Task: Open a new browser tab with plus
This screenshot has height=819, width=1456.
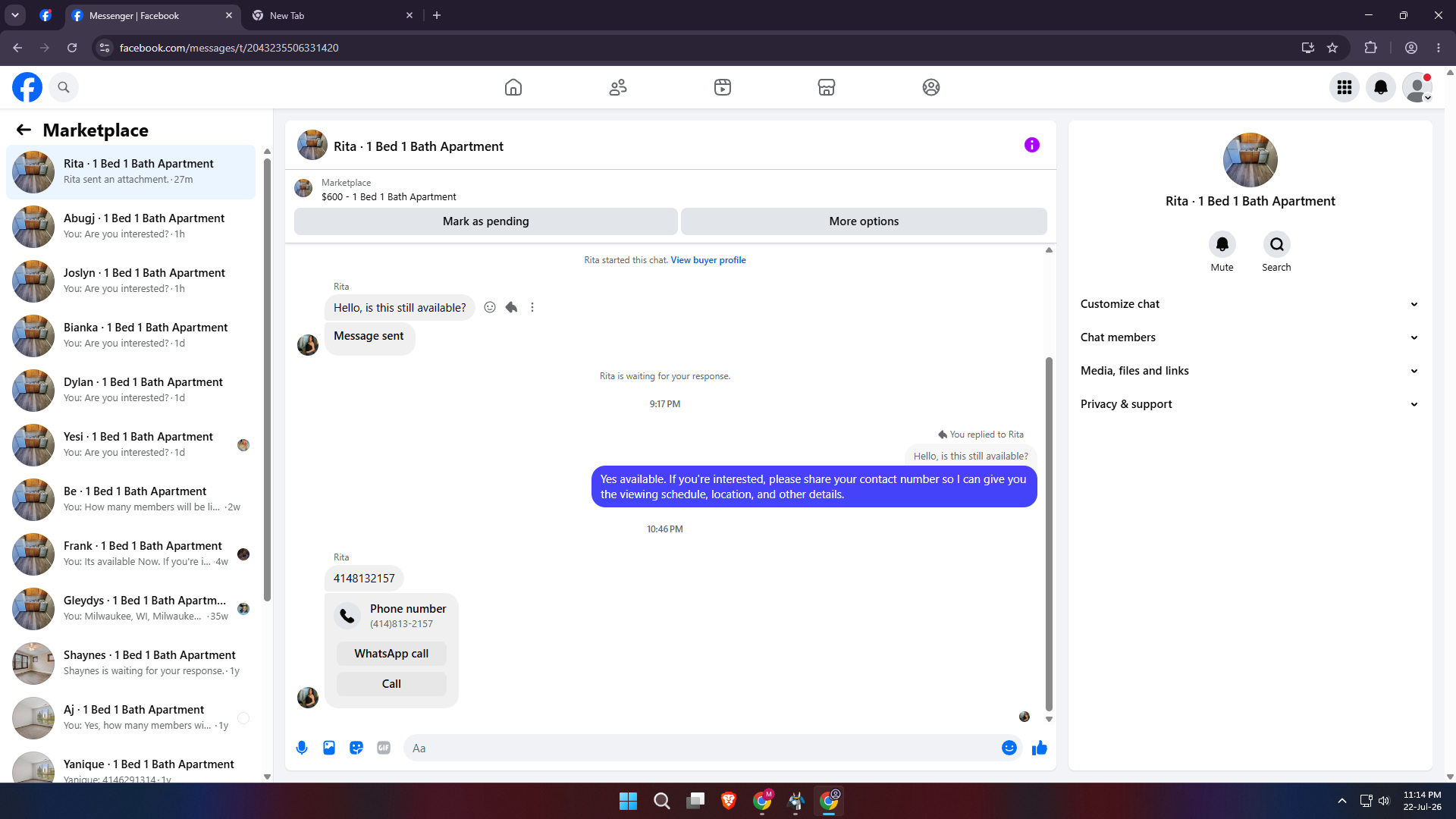Action: pyautogui.click(x=437, y=15)
